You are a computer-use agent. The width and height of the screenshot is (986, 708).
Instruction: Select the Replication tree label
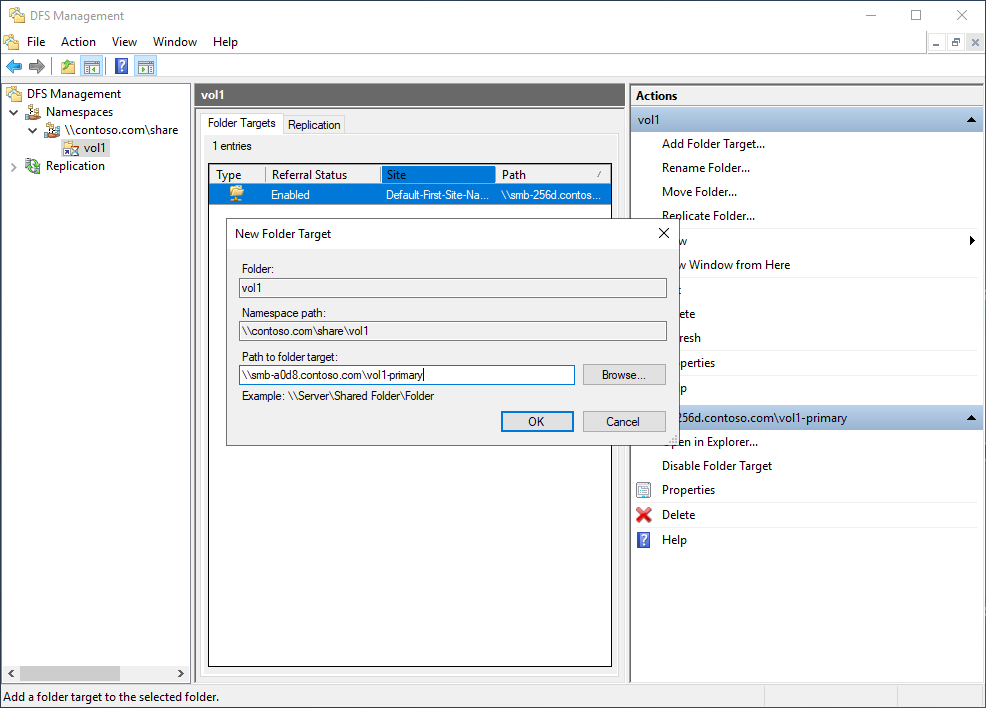[x=75, y=166]
